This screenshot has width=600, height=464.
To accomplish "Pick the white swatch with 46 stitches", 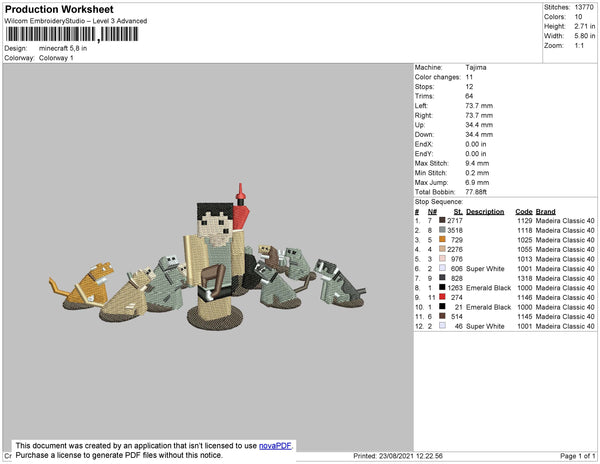I will 442,326.
